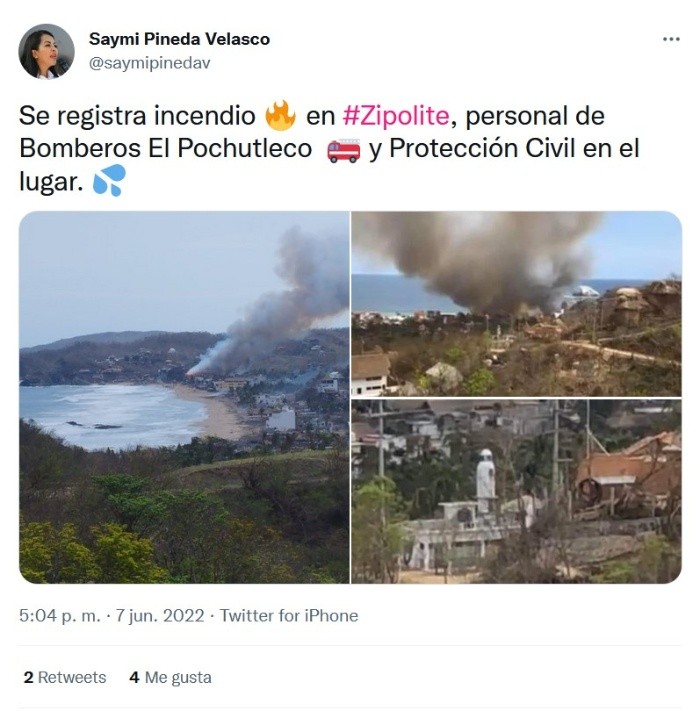Open the three-dot more options menu

click(x=671, y=39)
